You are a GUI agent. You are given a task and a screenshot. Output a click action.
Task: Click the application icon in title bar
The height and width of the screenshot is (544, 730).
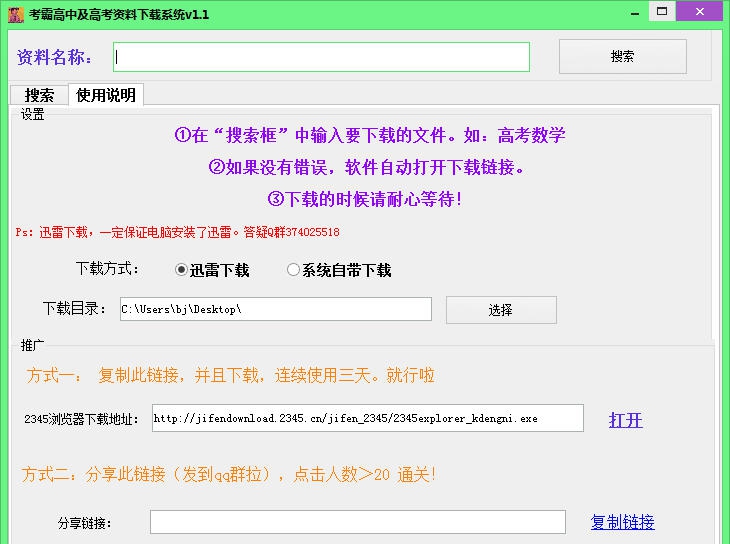point(15,14)
